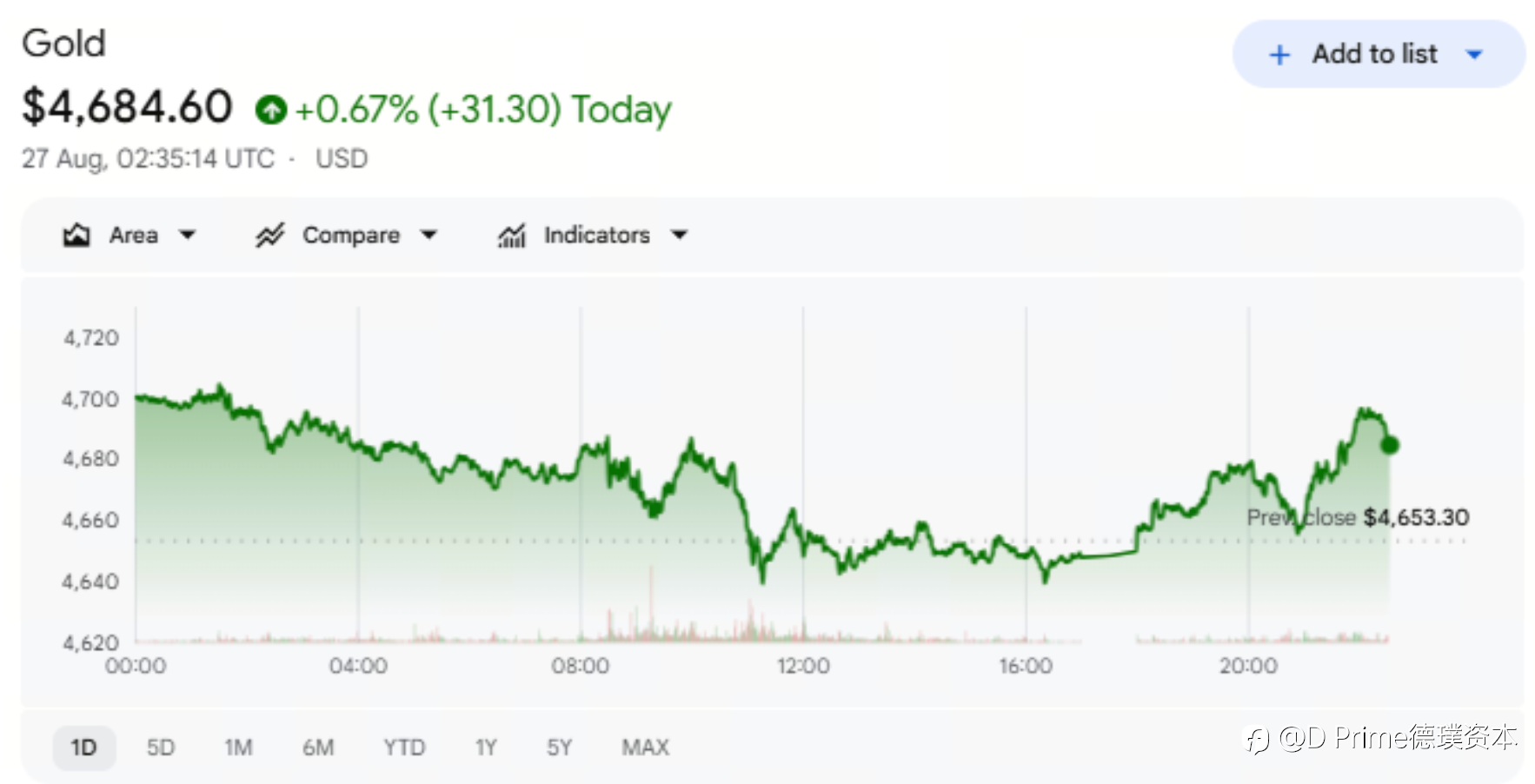Select the 1Y time range
Image resolution: width=1535 pixels, height=784 pixels.
point(486,747)
